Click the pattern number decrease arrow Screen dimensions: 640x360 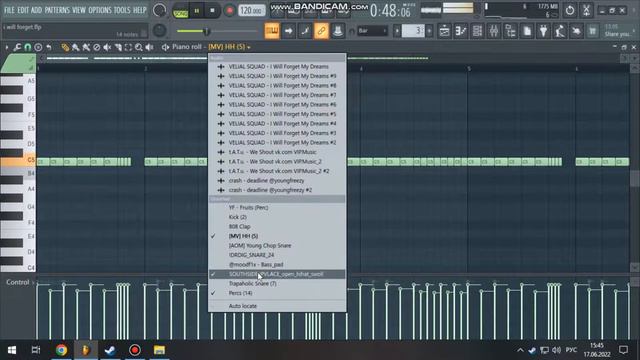[397, 31]
